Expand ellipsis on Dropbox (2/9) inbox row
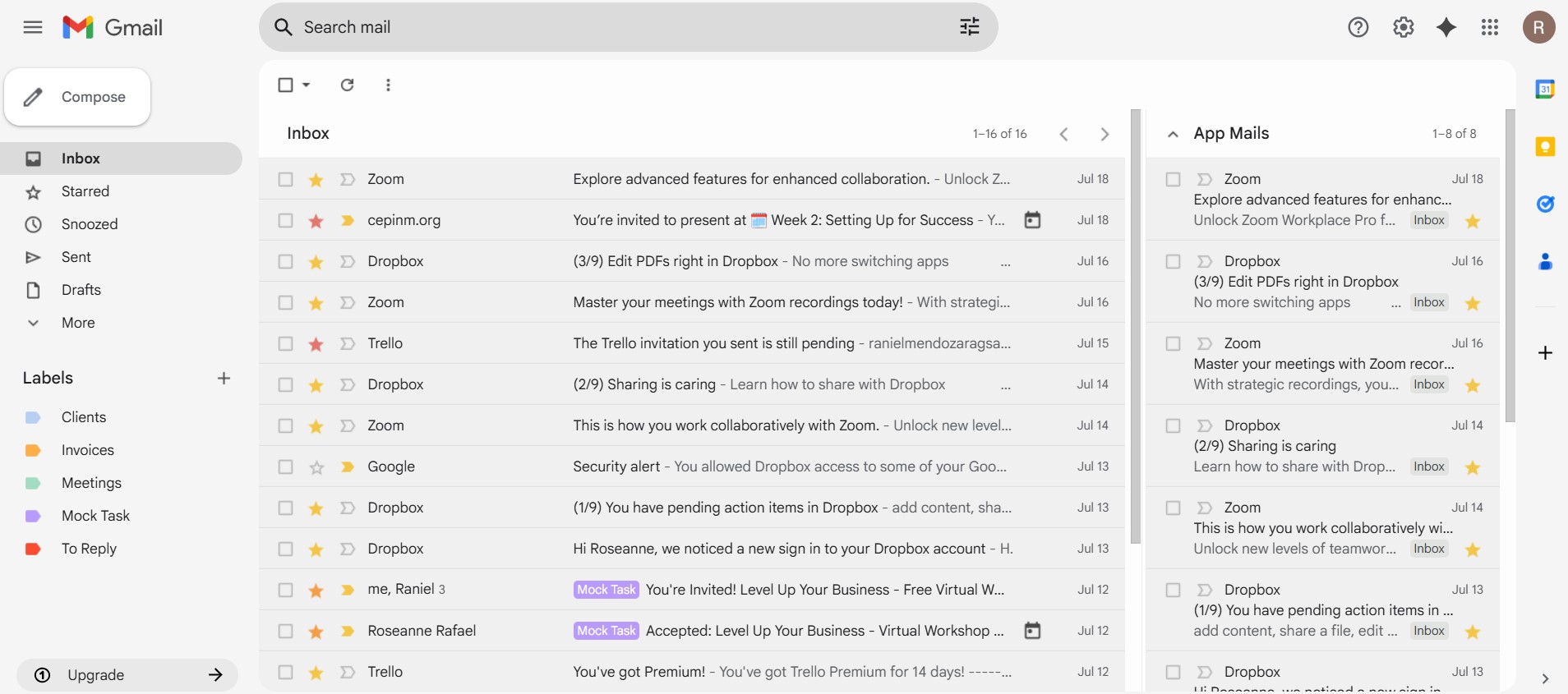Screen dimensions: 1568x694 (1005, 388)
